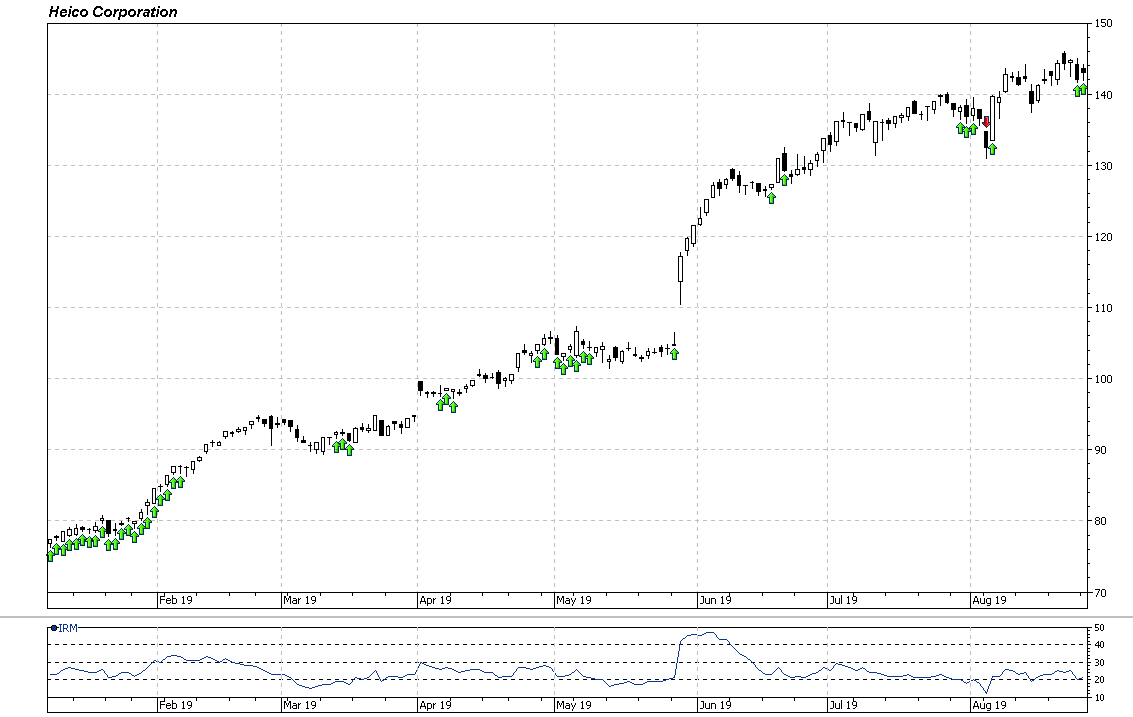
Task: Click the 140 price axis label
Action: tap(1103, 95)
